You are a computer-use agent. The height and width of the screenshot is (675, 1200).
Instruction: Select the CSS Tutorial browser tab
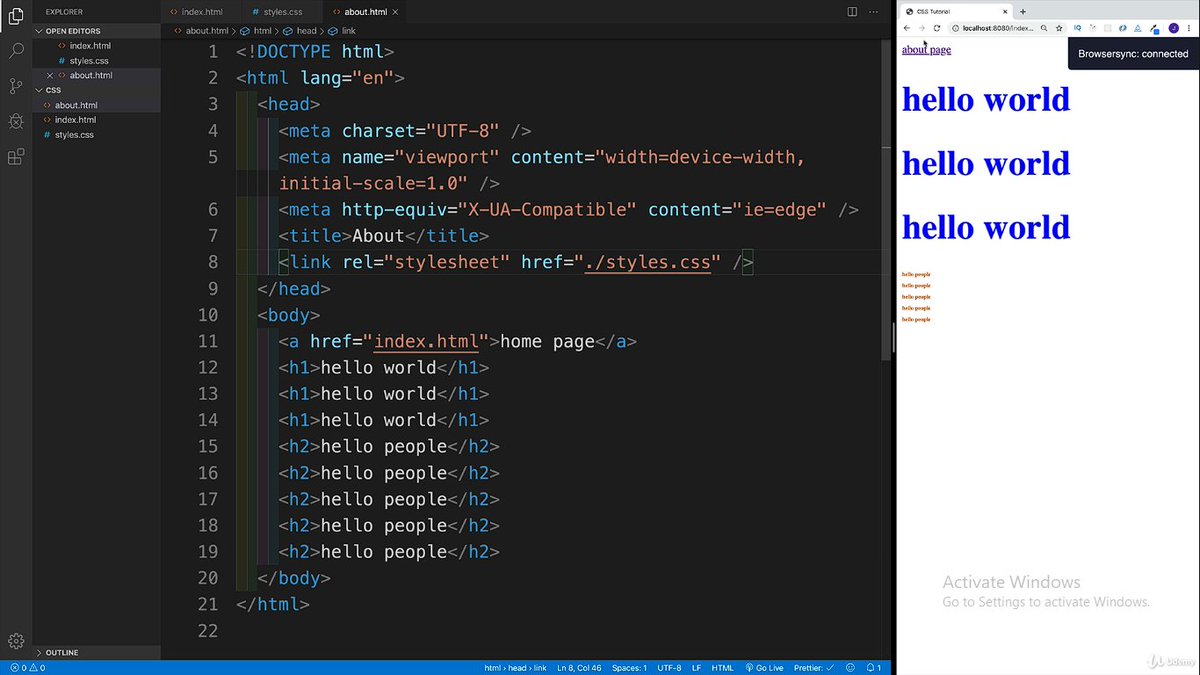[955, 11]
